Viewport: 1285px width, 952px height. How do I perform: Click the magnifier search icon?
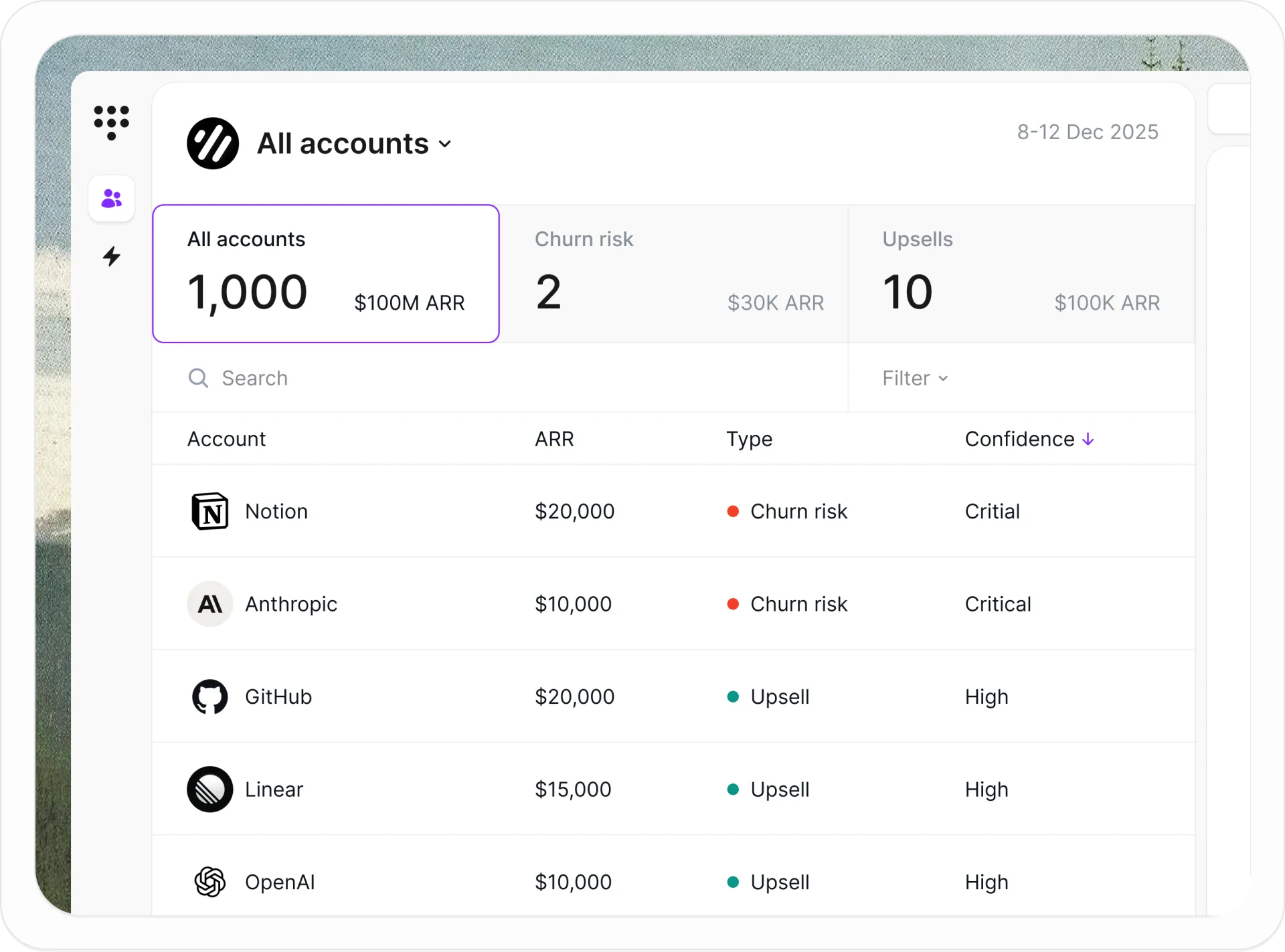click(198, 378)
